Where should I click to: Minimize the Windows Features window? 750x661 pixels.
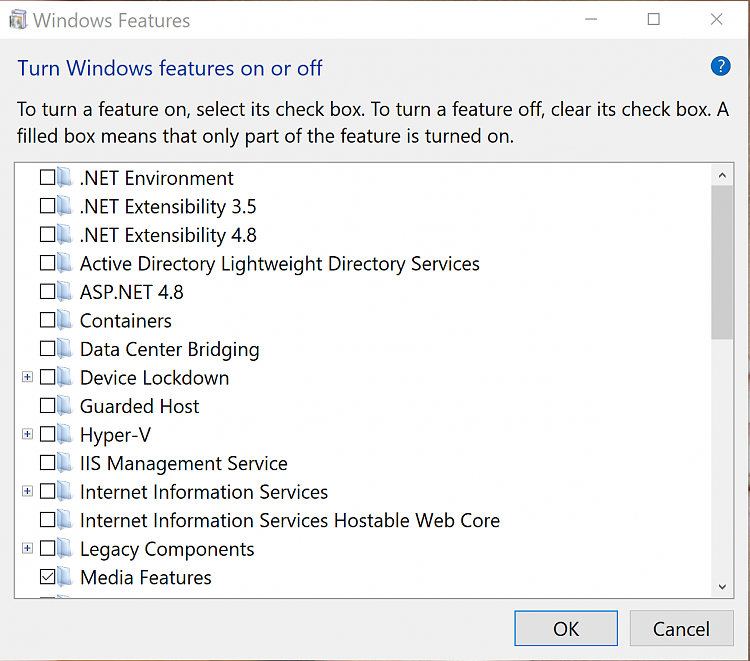pyautogui.click(x=591, y=19)
